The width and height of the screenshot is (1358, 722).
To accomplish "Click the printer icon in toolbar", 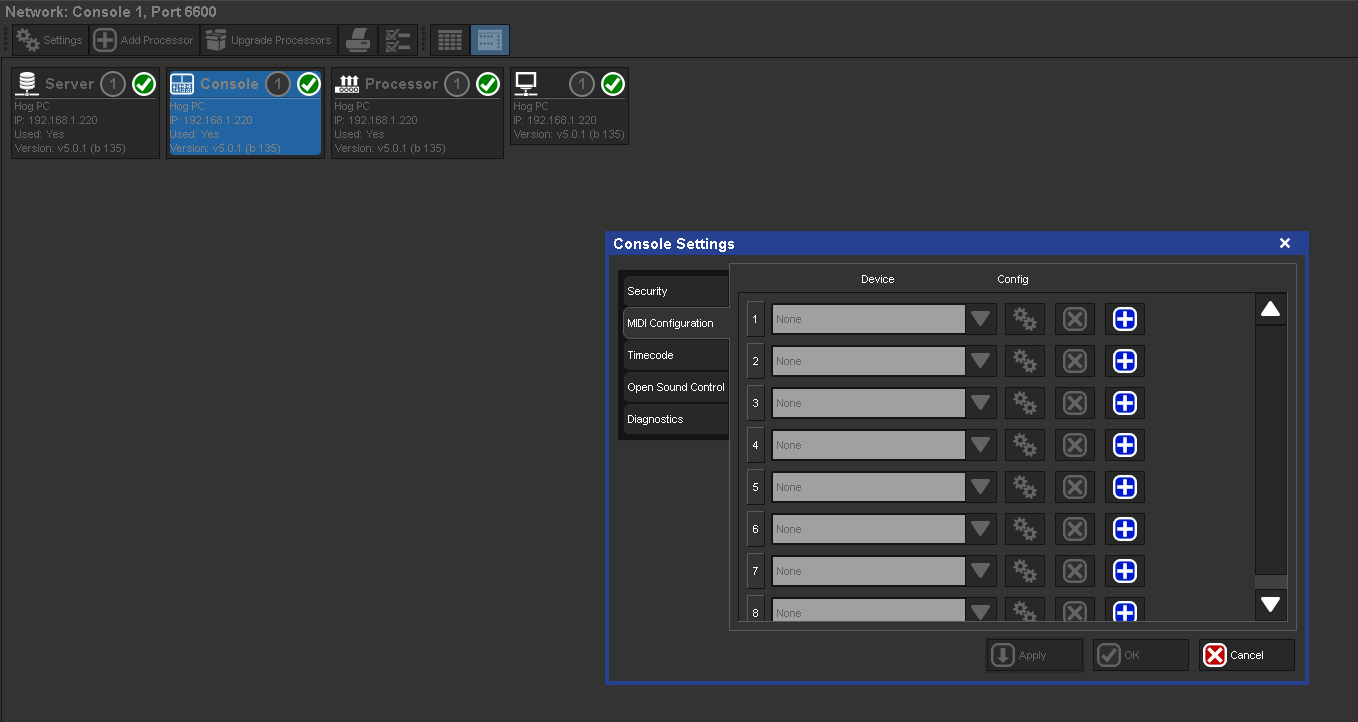I will point(359,40).
